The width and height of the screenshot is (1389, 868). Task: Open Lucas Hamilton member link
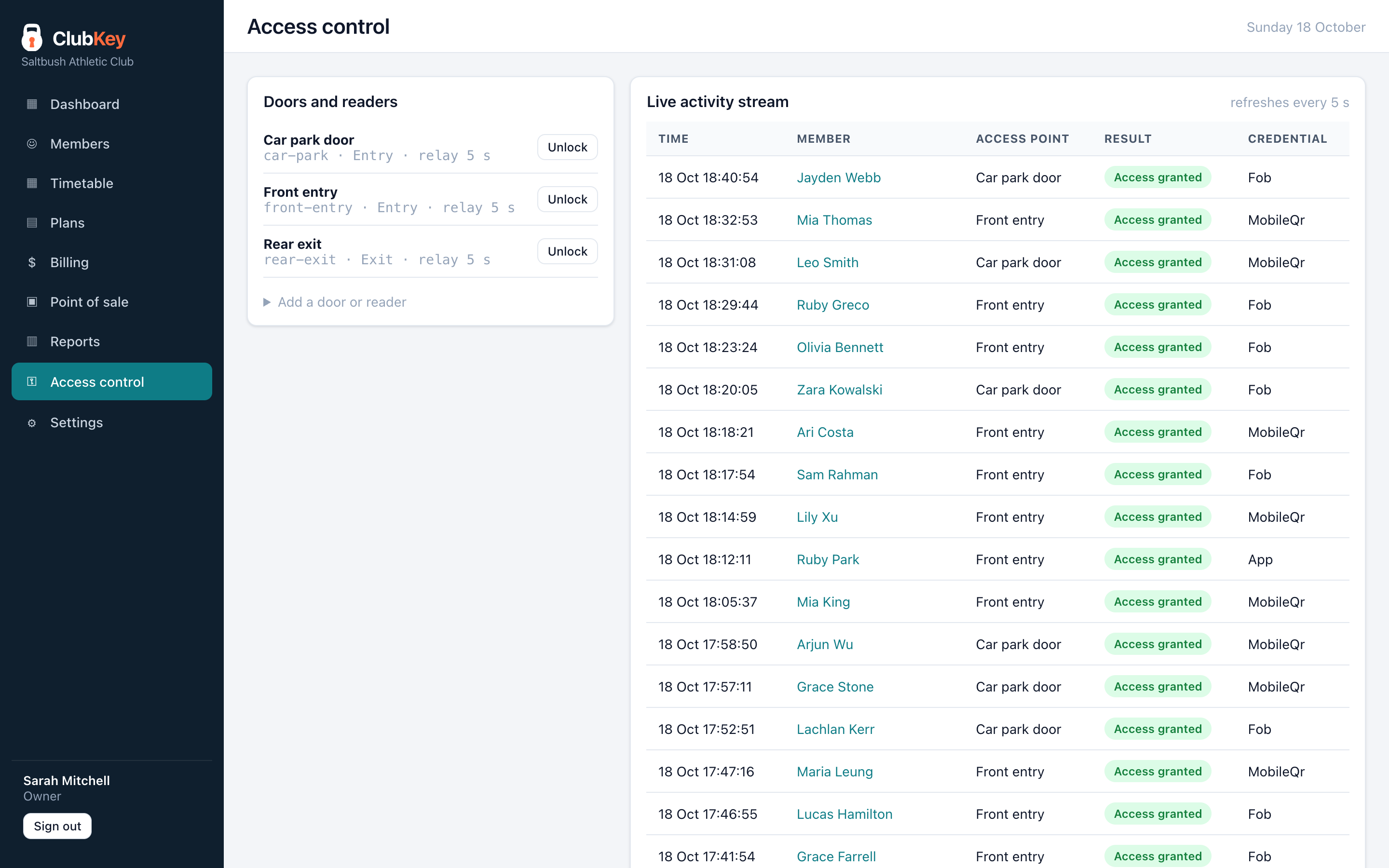[844, 814]
